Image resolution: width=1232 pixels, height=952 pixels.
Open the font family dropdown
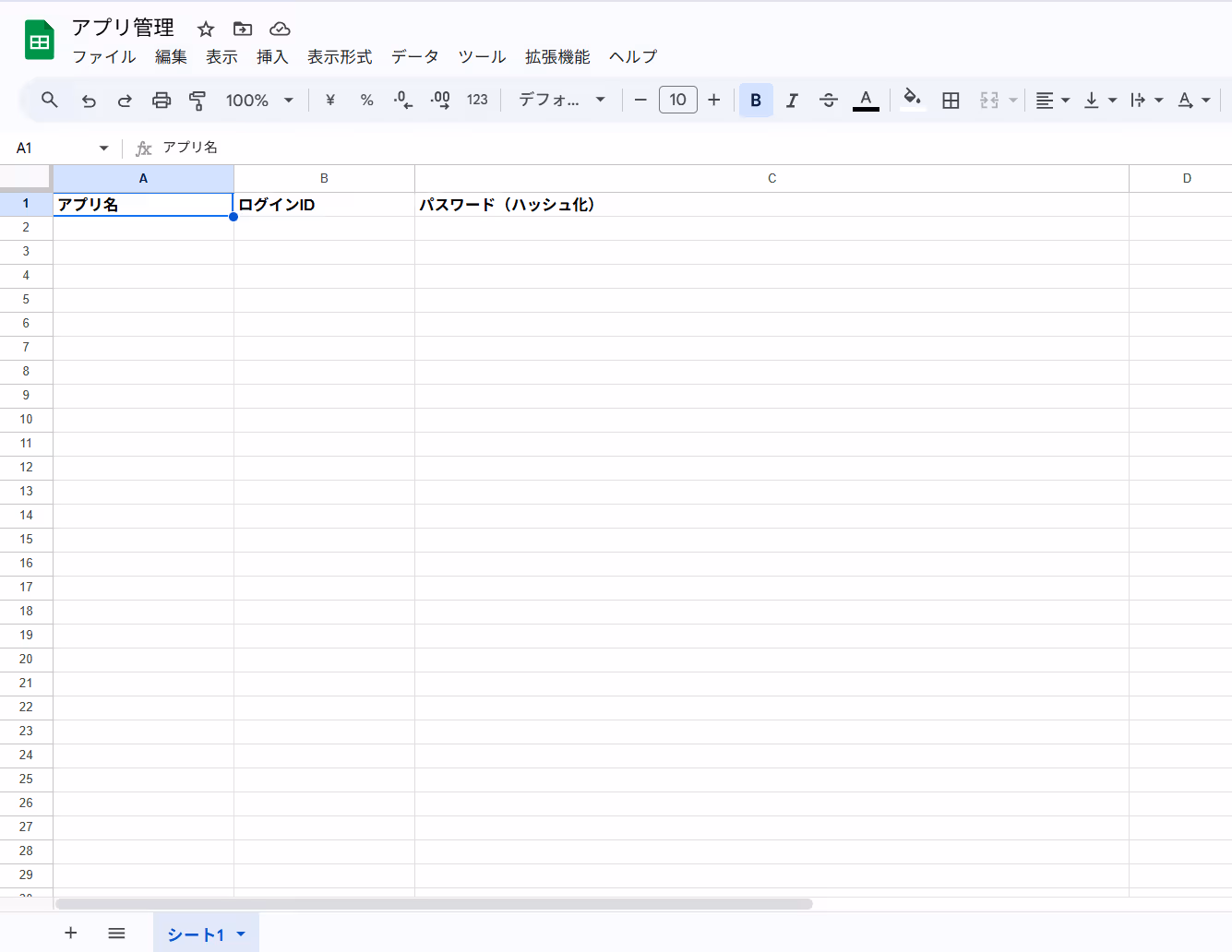[x=562, y=100]
